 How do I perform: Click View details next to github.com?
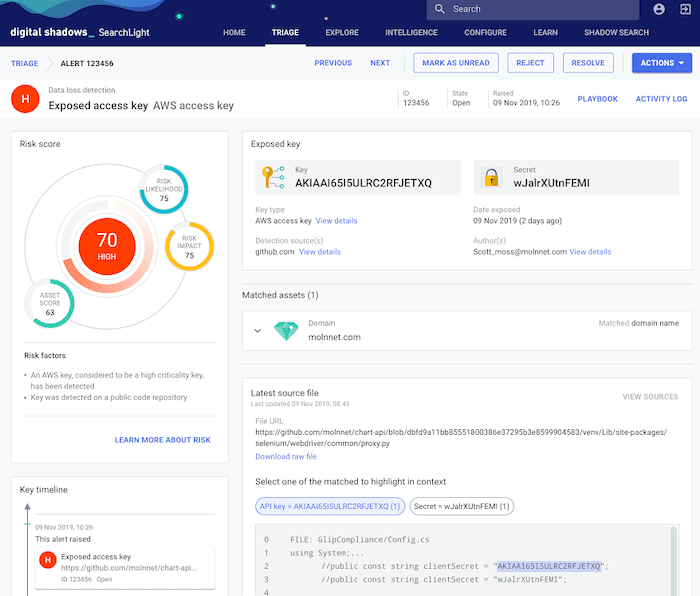pos(320,252)
